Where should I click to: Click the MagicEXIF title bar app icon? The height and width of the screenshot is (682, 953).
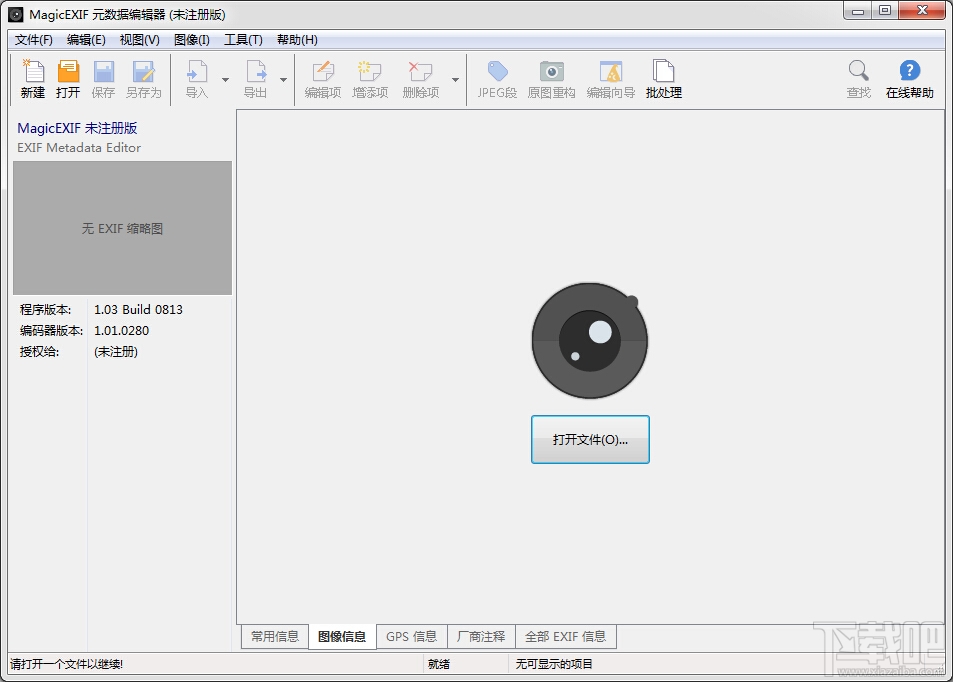point(16,14)
